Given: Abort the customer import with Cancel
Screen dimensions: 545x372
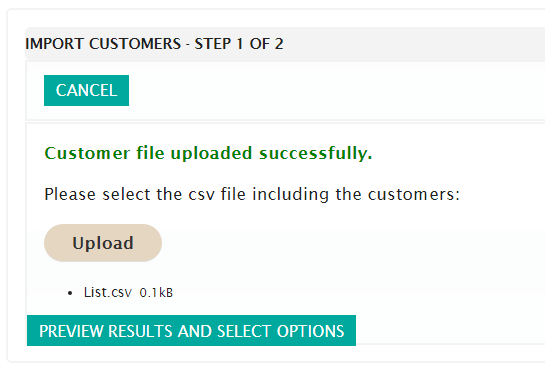Looking at the screenshot, I should (x=86, y=90).
